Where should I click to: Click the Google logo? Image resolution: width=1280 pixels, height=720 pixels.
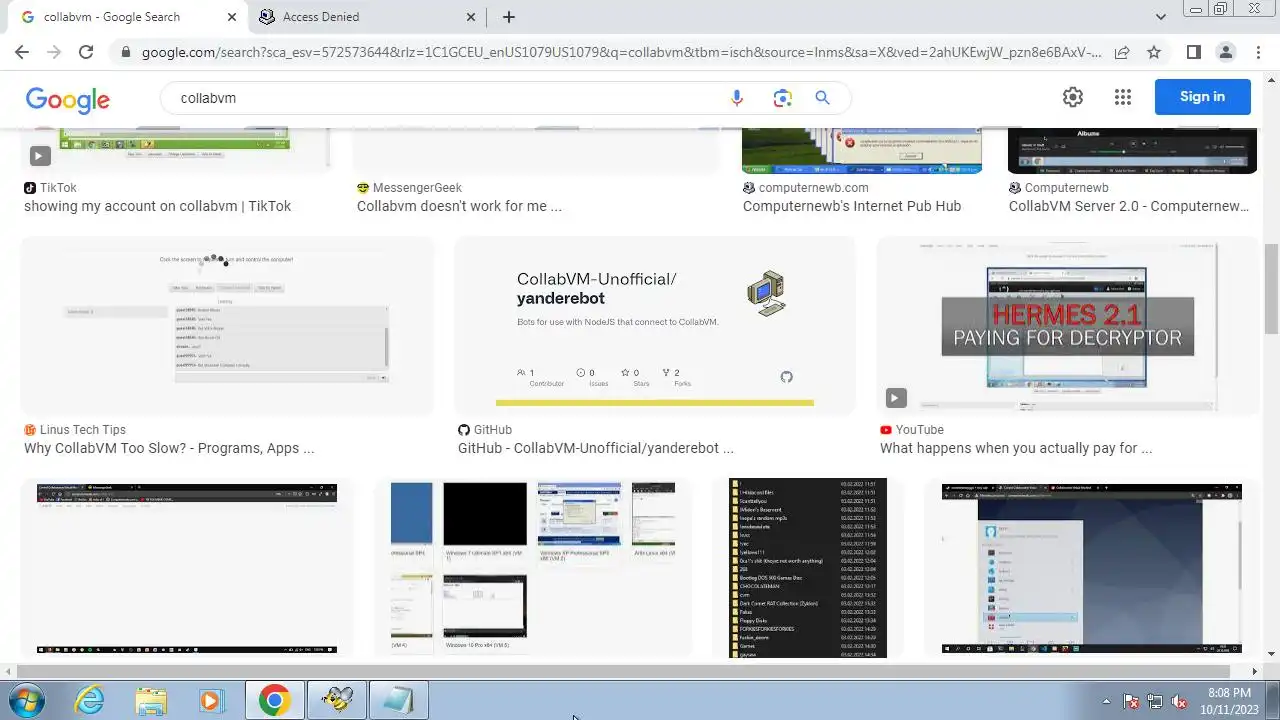click(67, 99)
